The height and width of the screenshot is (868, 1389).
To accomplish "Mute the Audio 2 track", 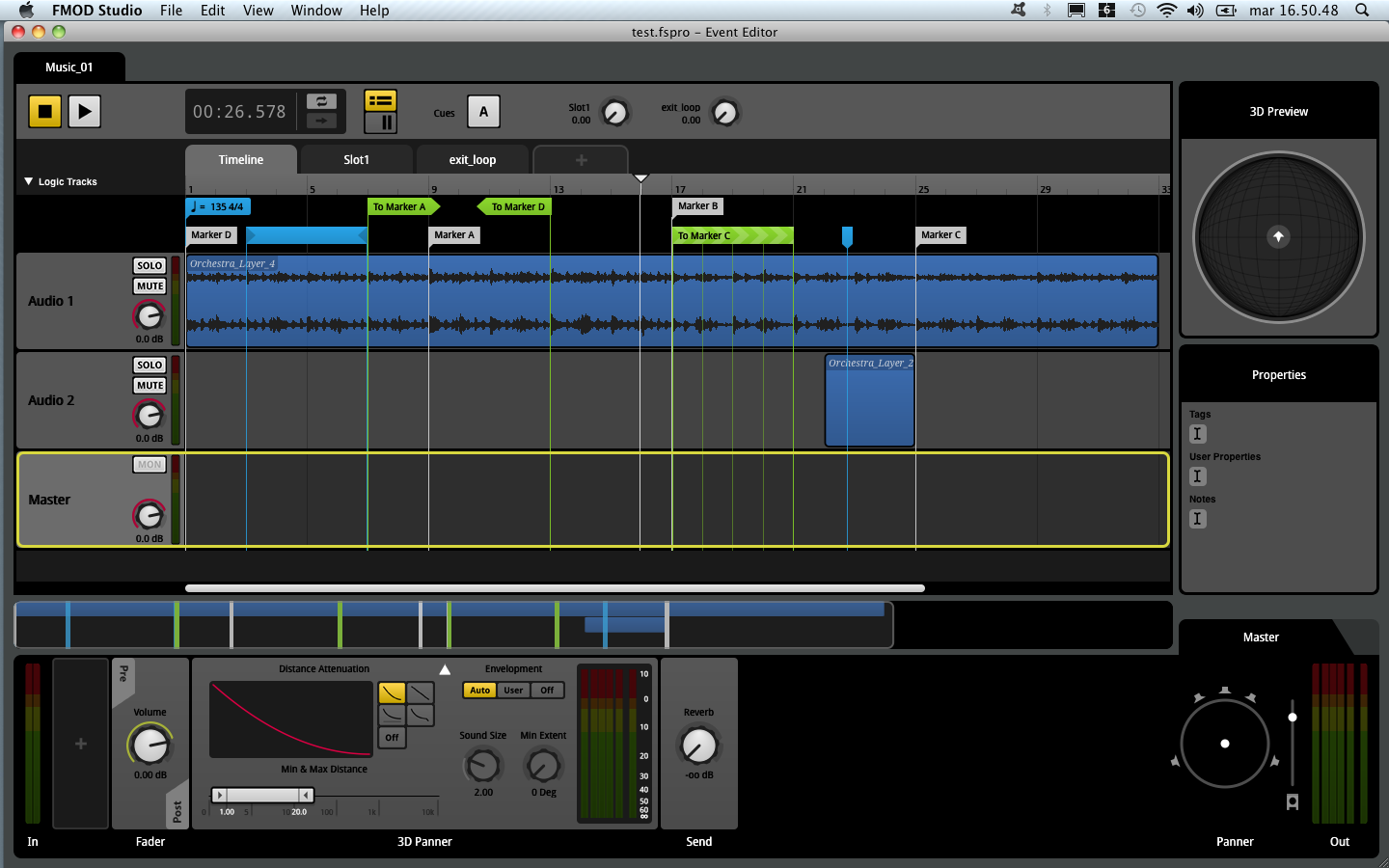I will (150, 386).
